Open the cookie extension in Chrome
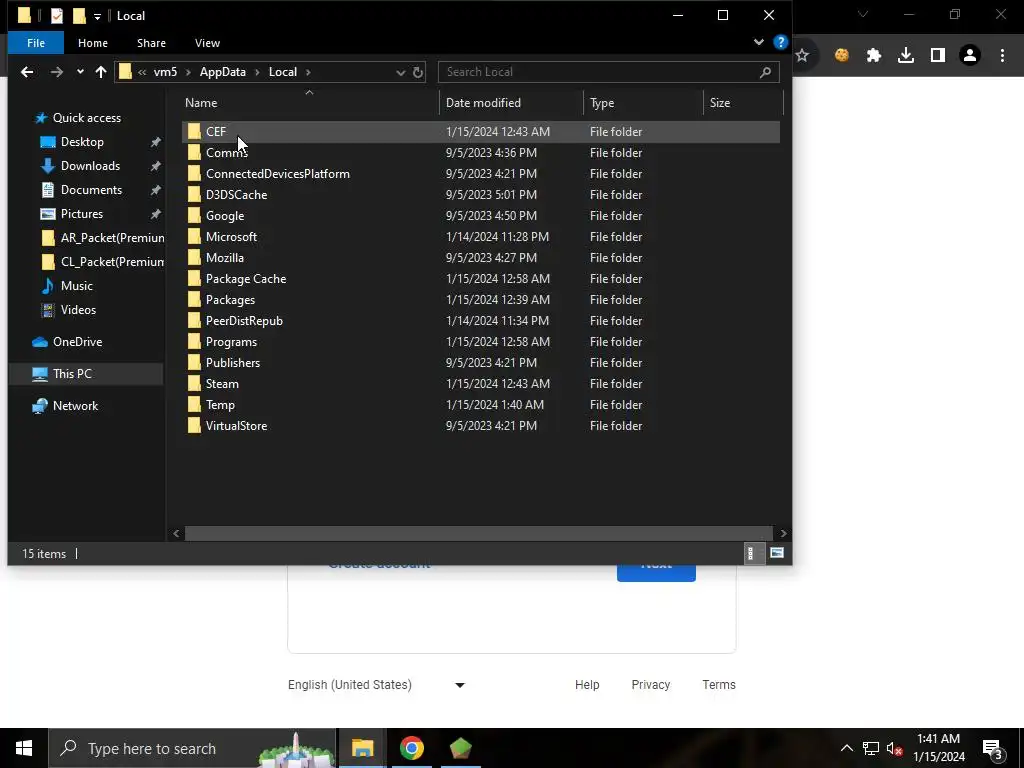This screenshot has height=768, width=1024. tap(842, 56)
